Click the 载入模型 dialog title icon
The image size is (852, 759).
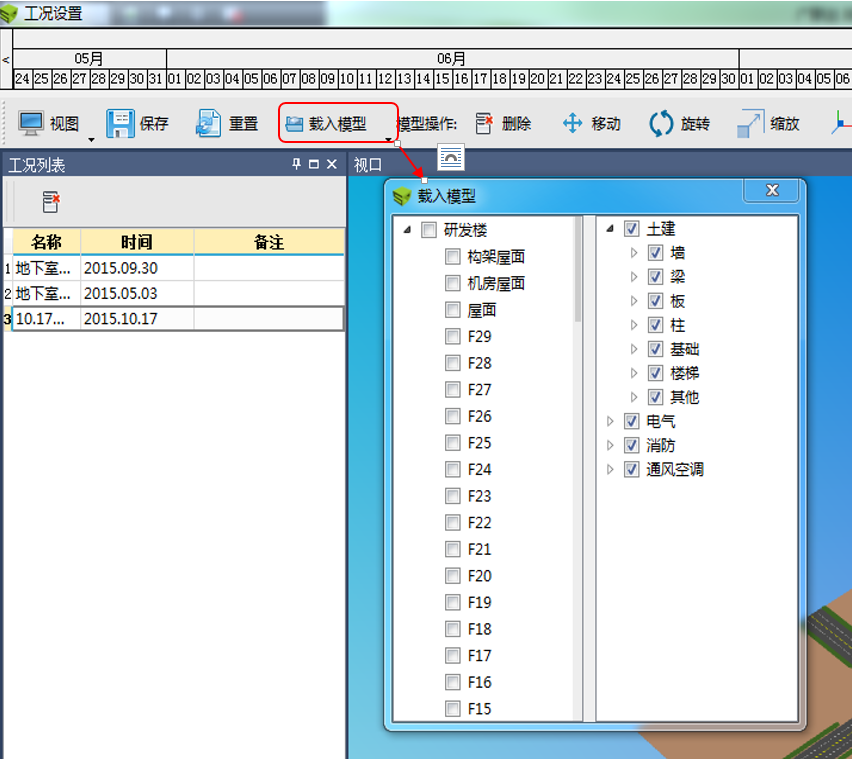(x=402, y=196)
